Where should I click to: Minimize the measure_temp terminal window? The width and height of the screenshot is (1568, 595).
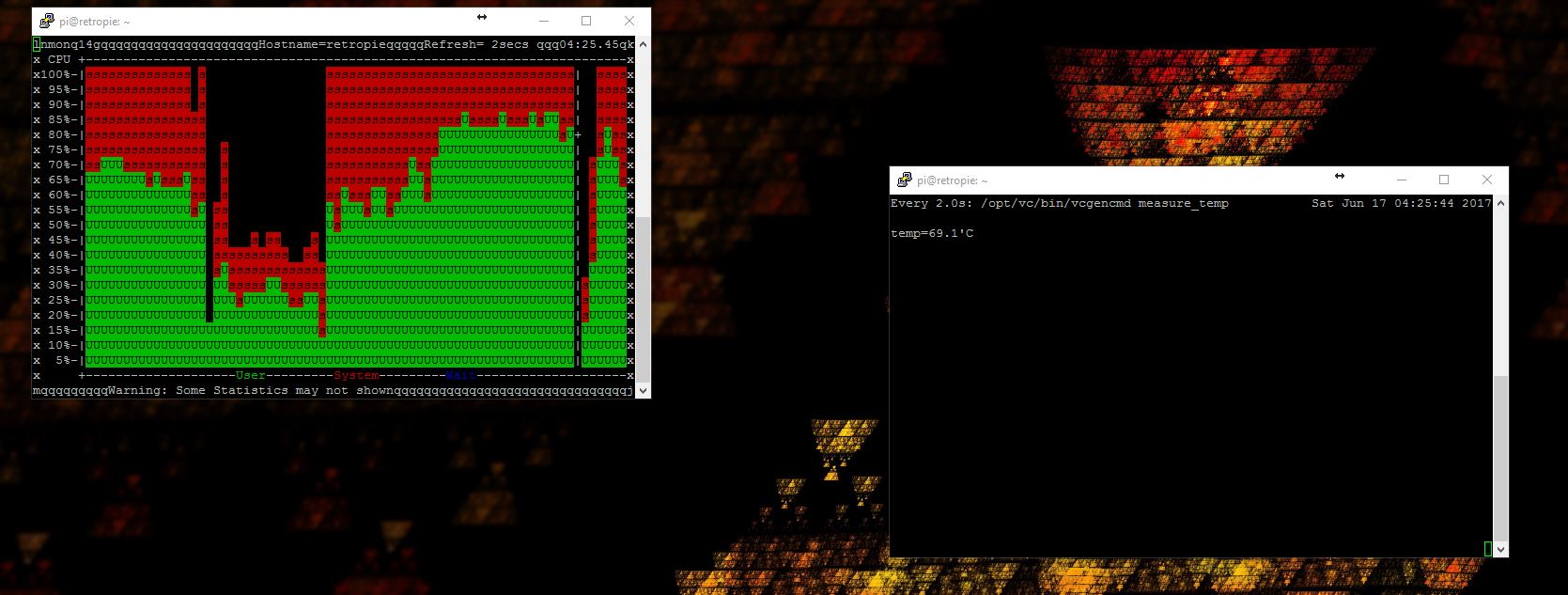(1401, 180)
